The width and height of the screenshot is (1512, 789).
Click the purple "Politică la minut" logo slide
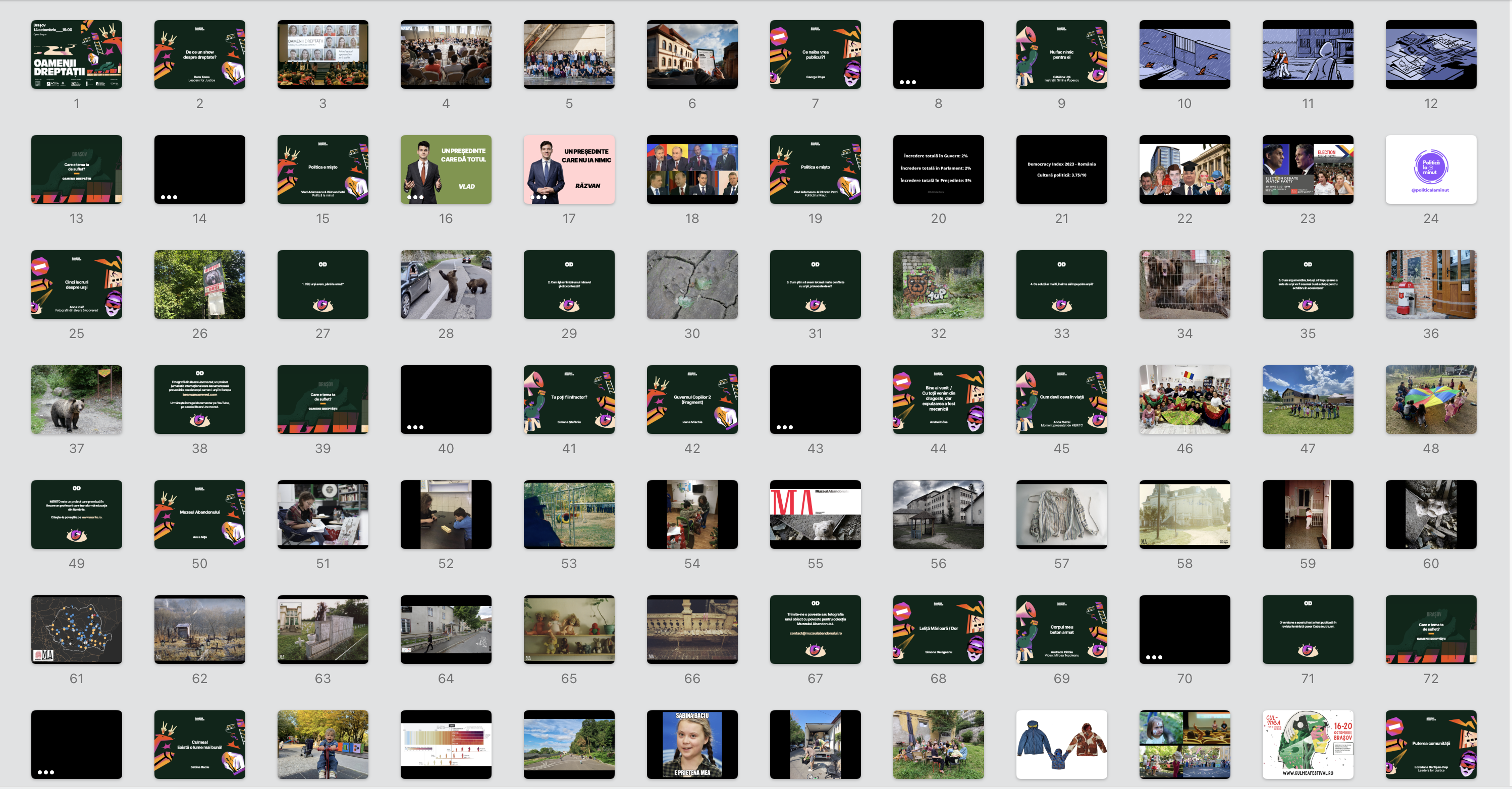pyautogui.click(x=1431, y=169)
